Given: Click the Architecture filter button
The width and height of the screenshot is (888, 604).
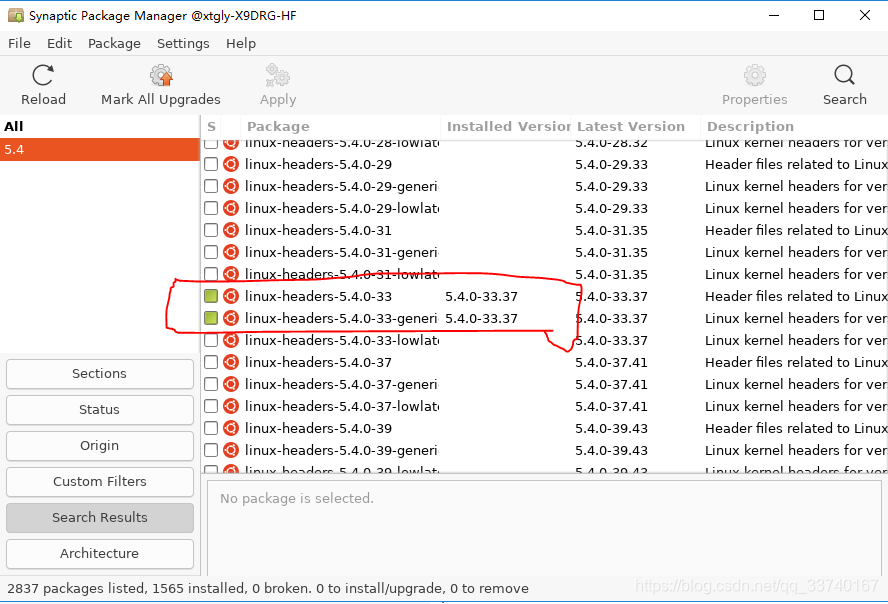Looking at the screenshot, I should pyautogui.click(x=100, y=554).
